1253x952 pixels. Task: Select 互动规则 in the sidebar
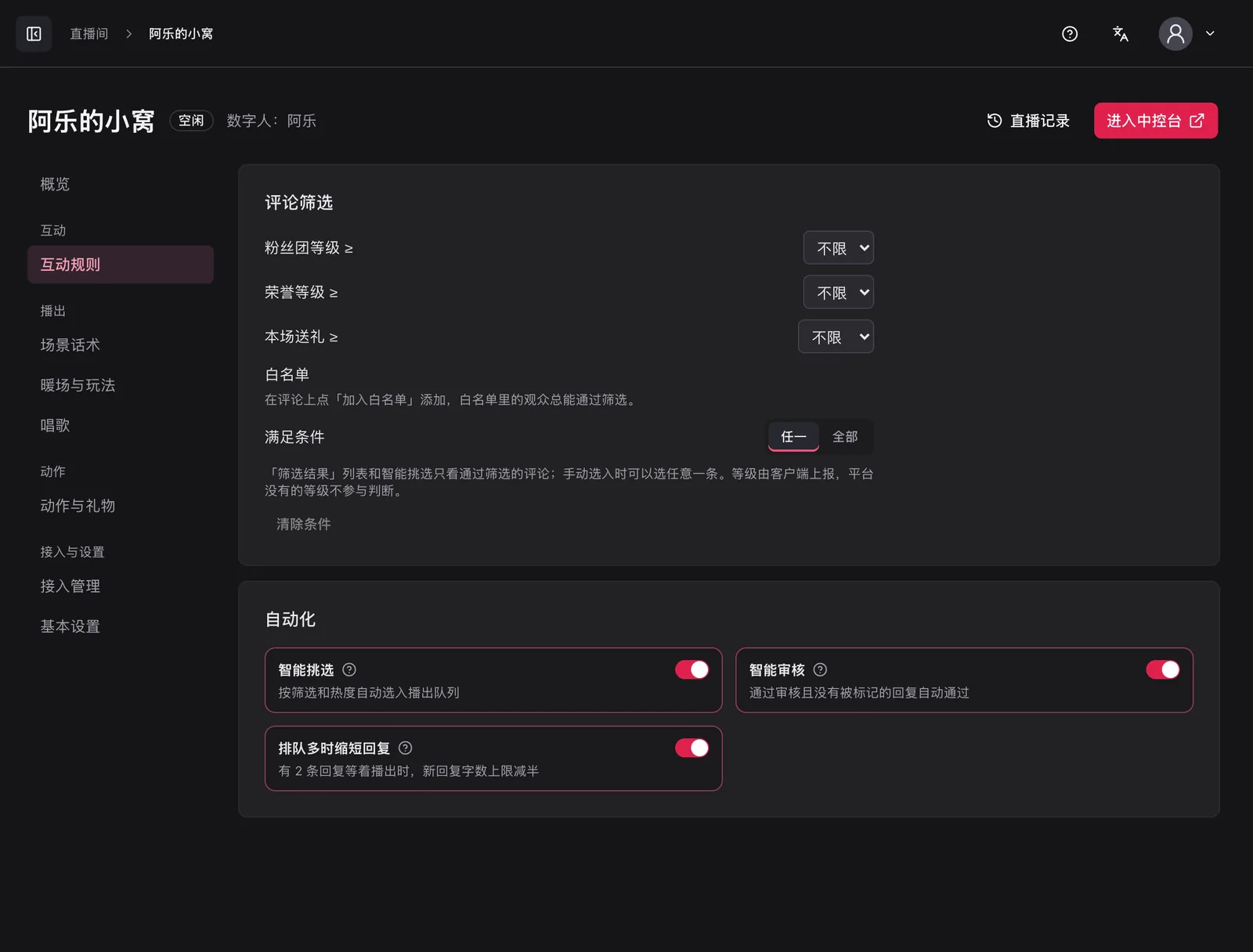[x=121, y=265]
